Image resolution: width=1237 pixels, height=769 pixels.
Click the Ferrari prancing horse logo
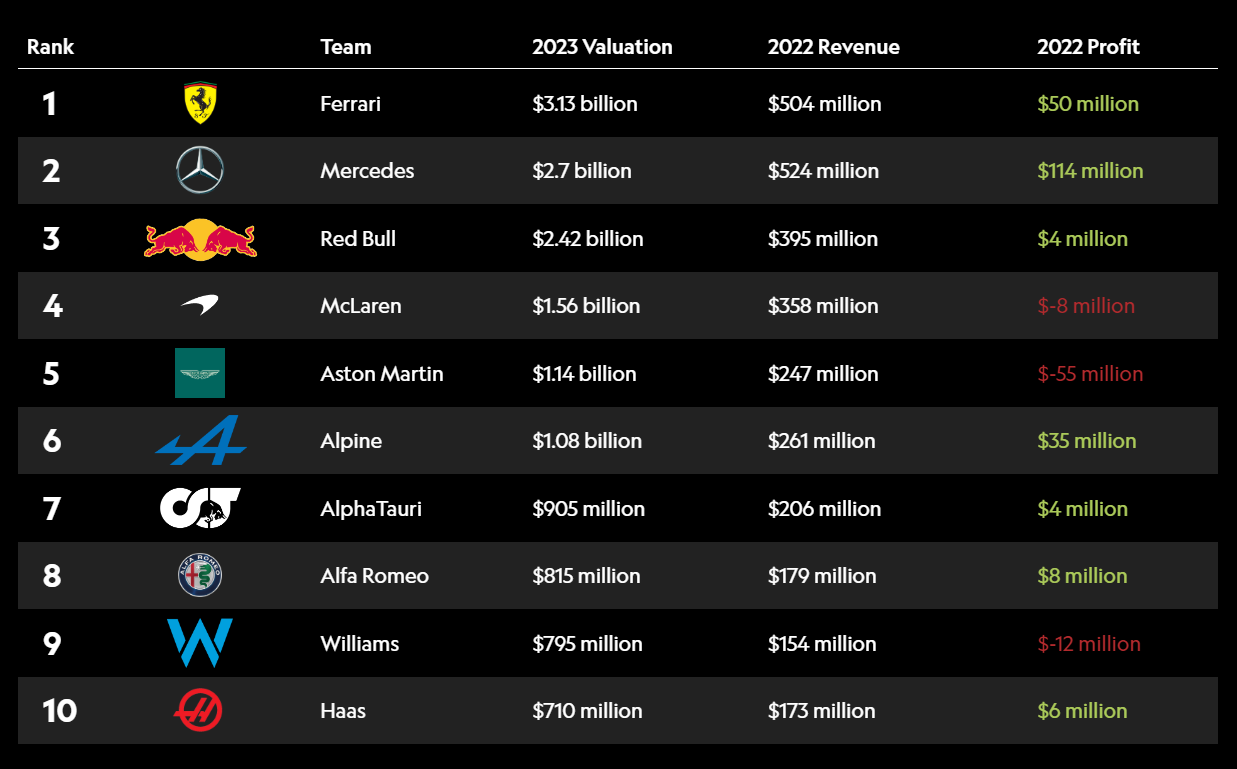click(200, 103)
